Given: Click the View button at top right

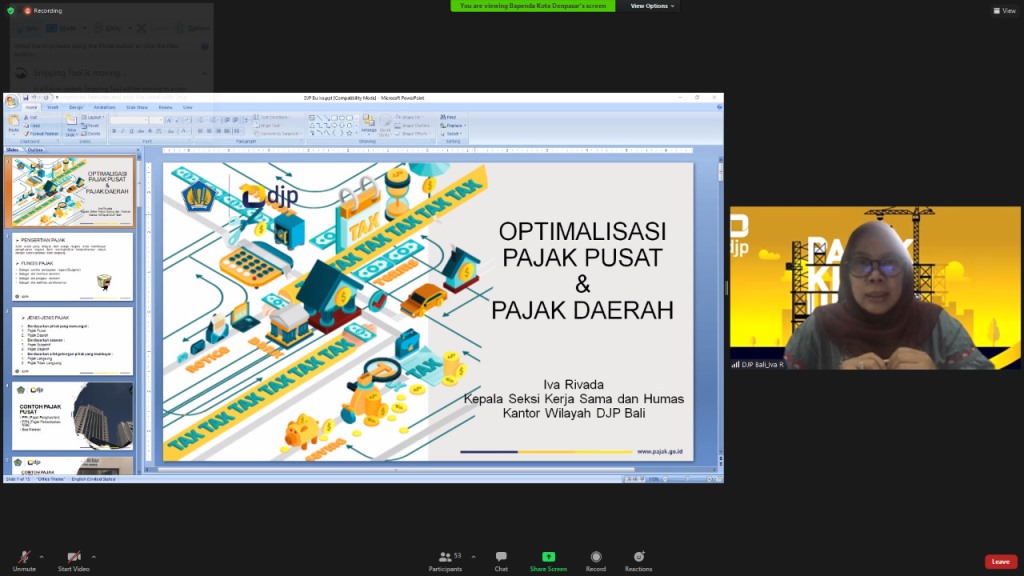Looking at the screenshot, I should 1003,11.
